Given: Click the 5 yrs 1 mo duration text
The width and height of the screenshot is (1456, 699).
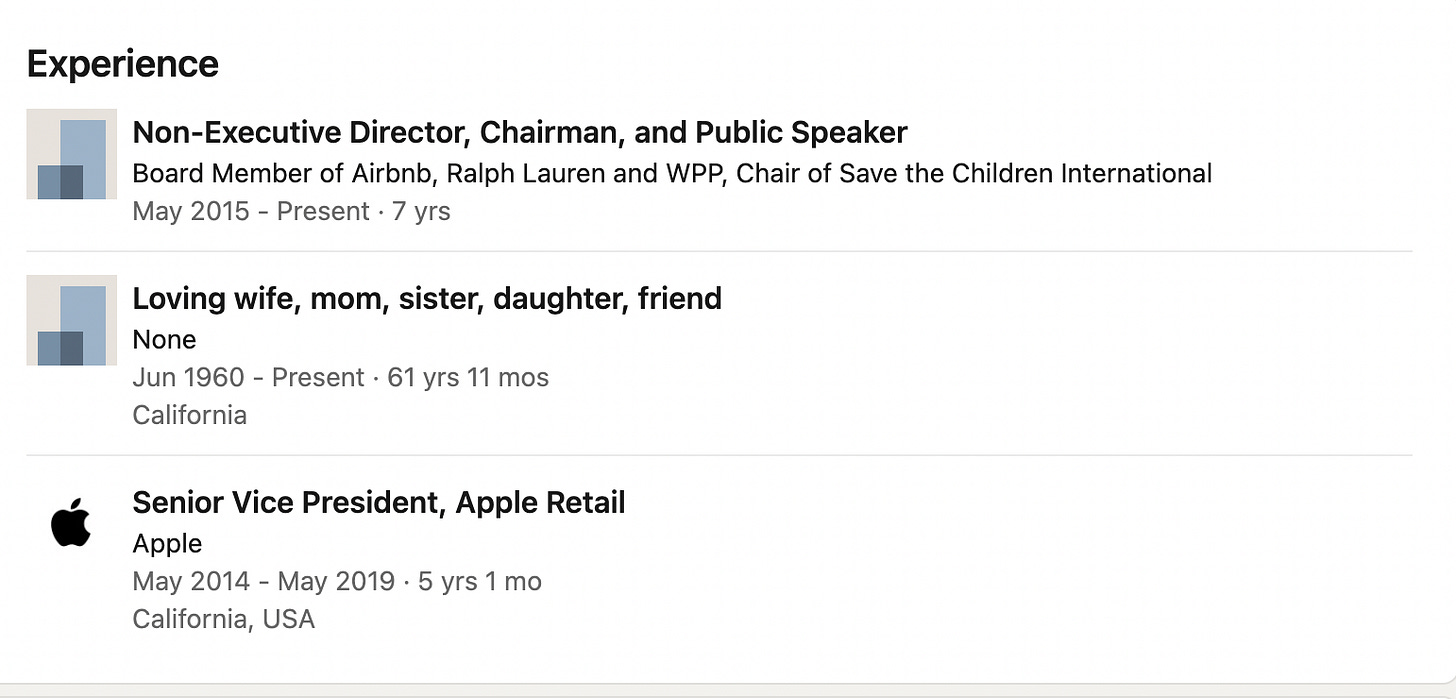Looking at the screenshot, I should (480, 581).
